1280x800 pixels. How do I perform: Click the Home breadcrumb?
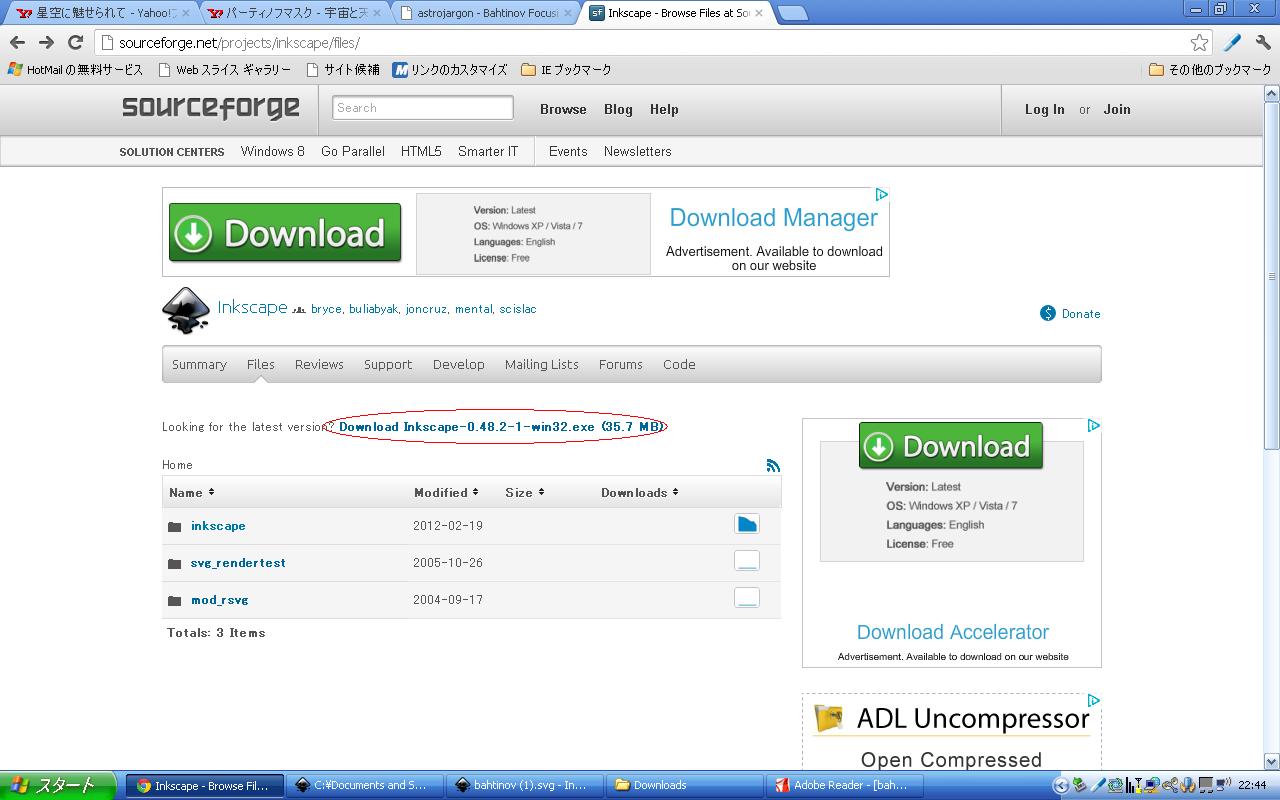(177, 465)
